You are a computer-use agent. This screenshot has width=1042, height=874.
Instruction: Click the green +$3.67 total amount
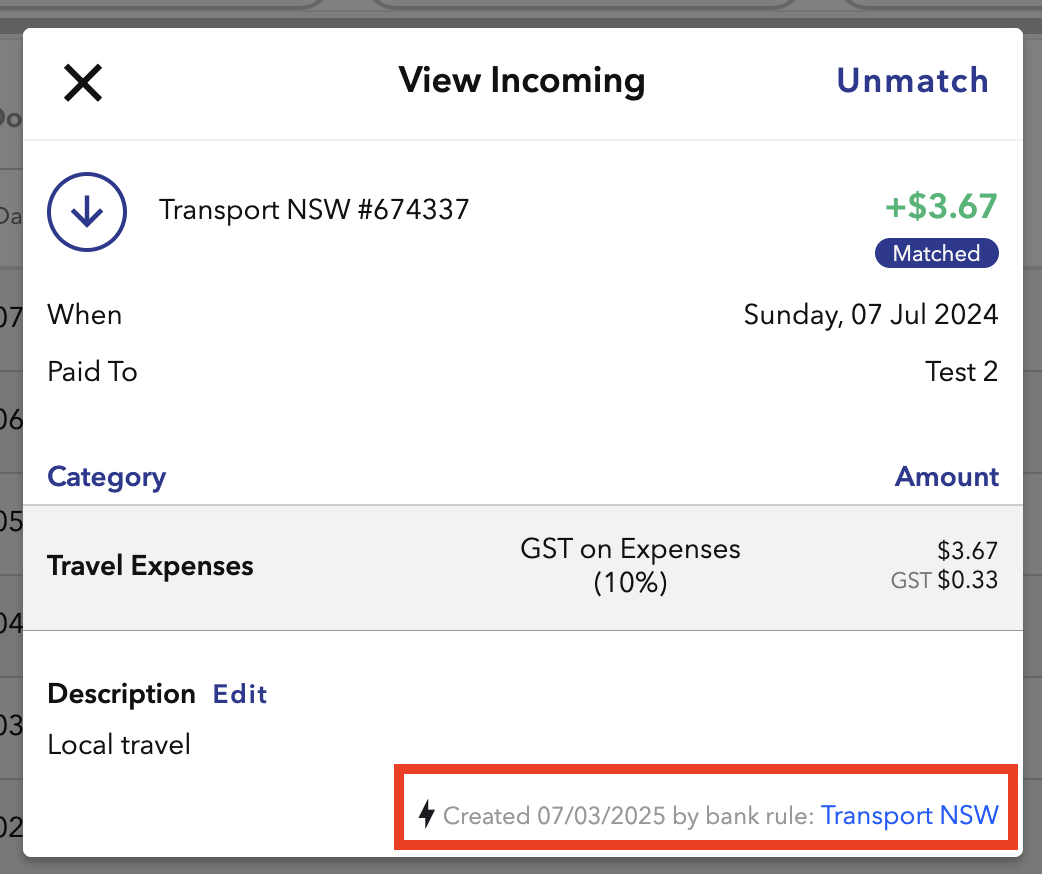point(941,207)
